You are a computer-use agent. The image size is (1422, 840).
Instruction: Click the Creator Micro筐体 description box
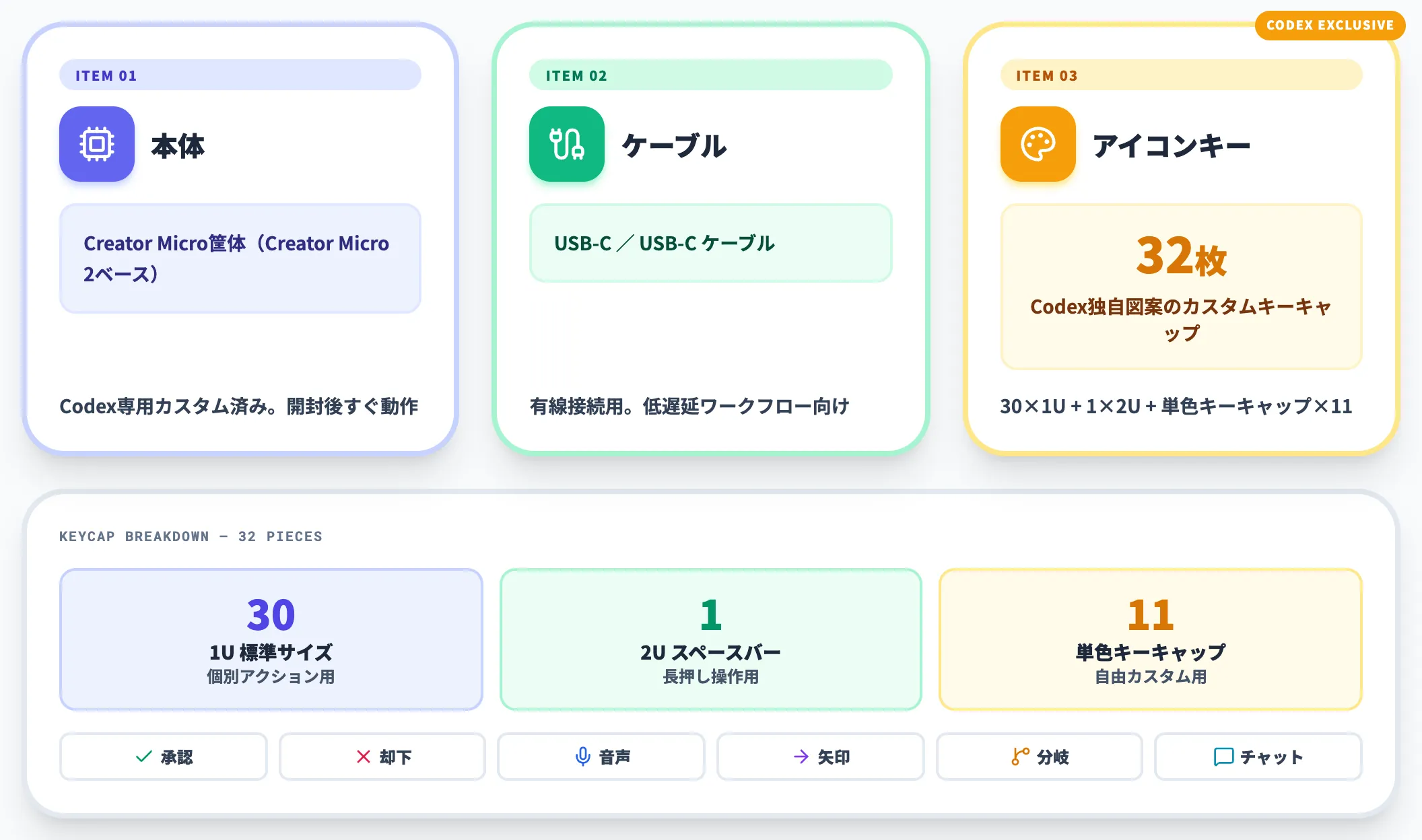pyautogui.click(x=240, y=258)
